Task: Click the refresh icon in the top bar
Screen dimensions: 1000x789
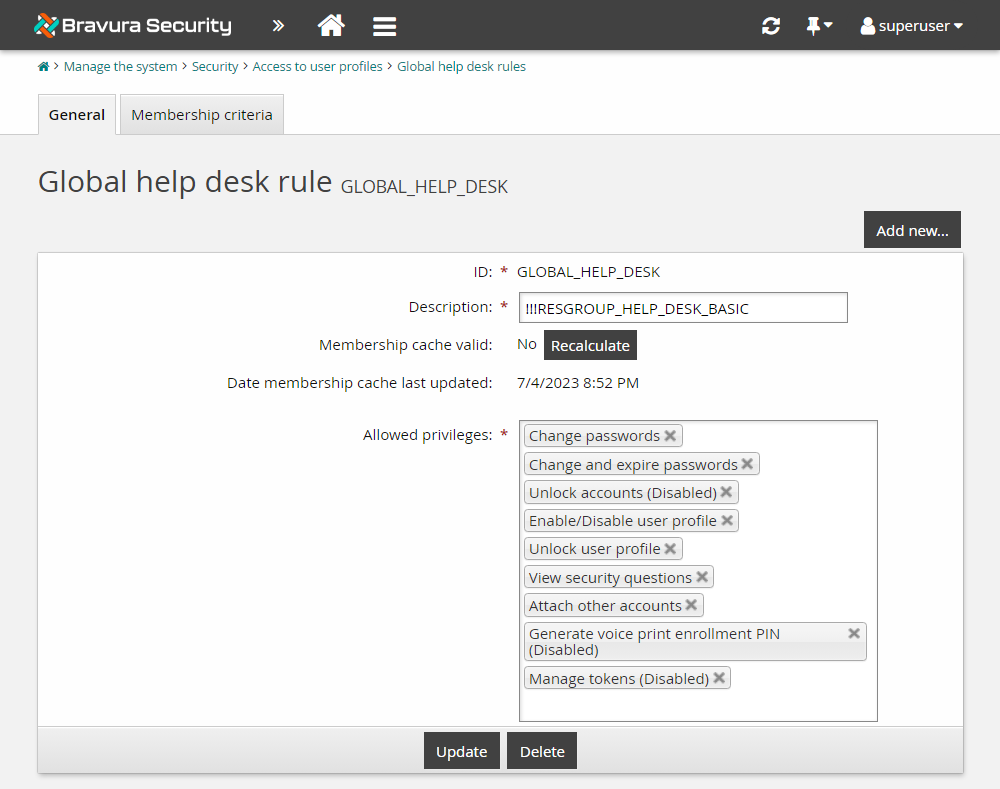Action: click(770, 25)
